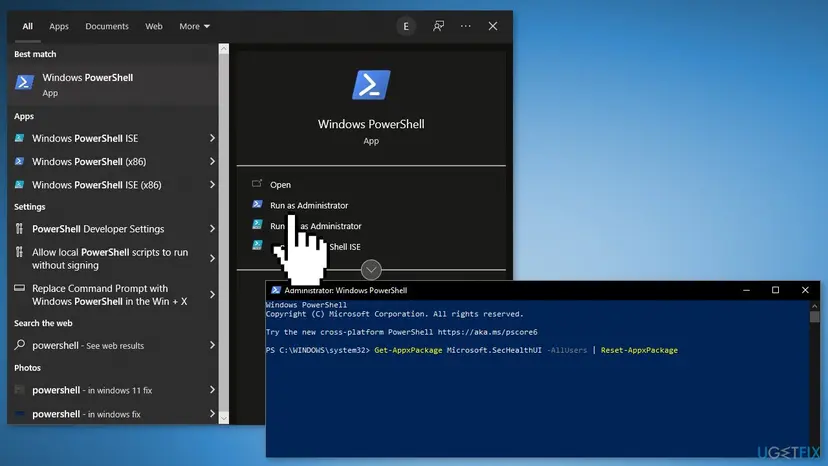Click Run ISE as Administrator action

[x=316, y=226]
